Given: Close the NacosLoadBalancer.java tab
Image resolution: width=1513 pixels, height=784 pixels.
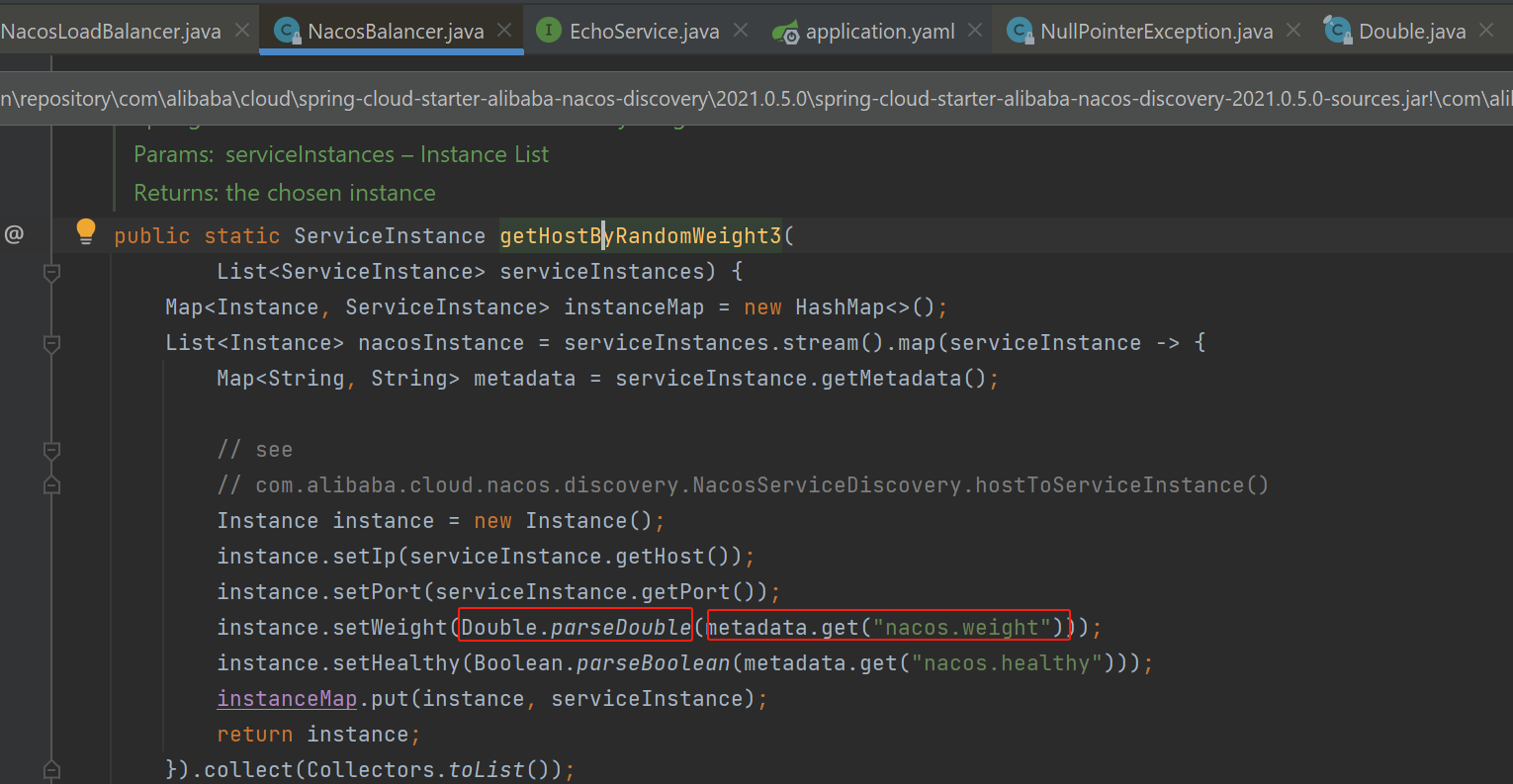Looking at the screenshot, I should 242,31.
